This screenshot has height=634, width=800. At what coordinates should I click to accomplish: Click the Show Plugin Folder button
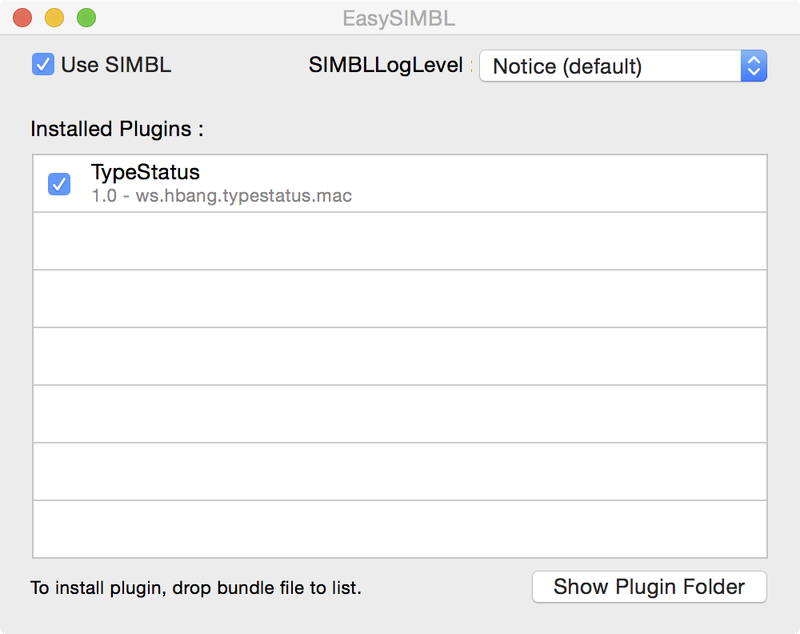point(649,587)
